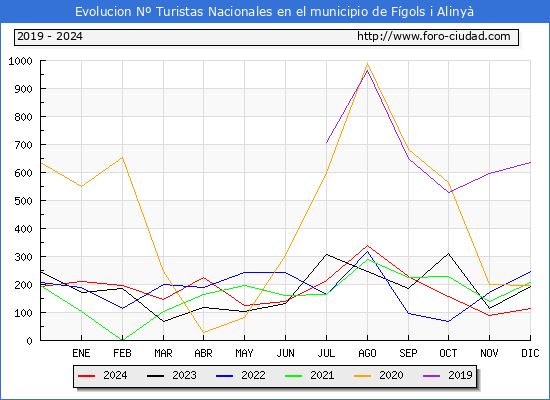Viewport: 550px width, 400px height.
Task: Click the 200 value on the y-axis
Action: pyautogui.click(x=24, y=285)
